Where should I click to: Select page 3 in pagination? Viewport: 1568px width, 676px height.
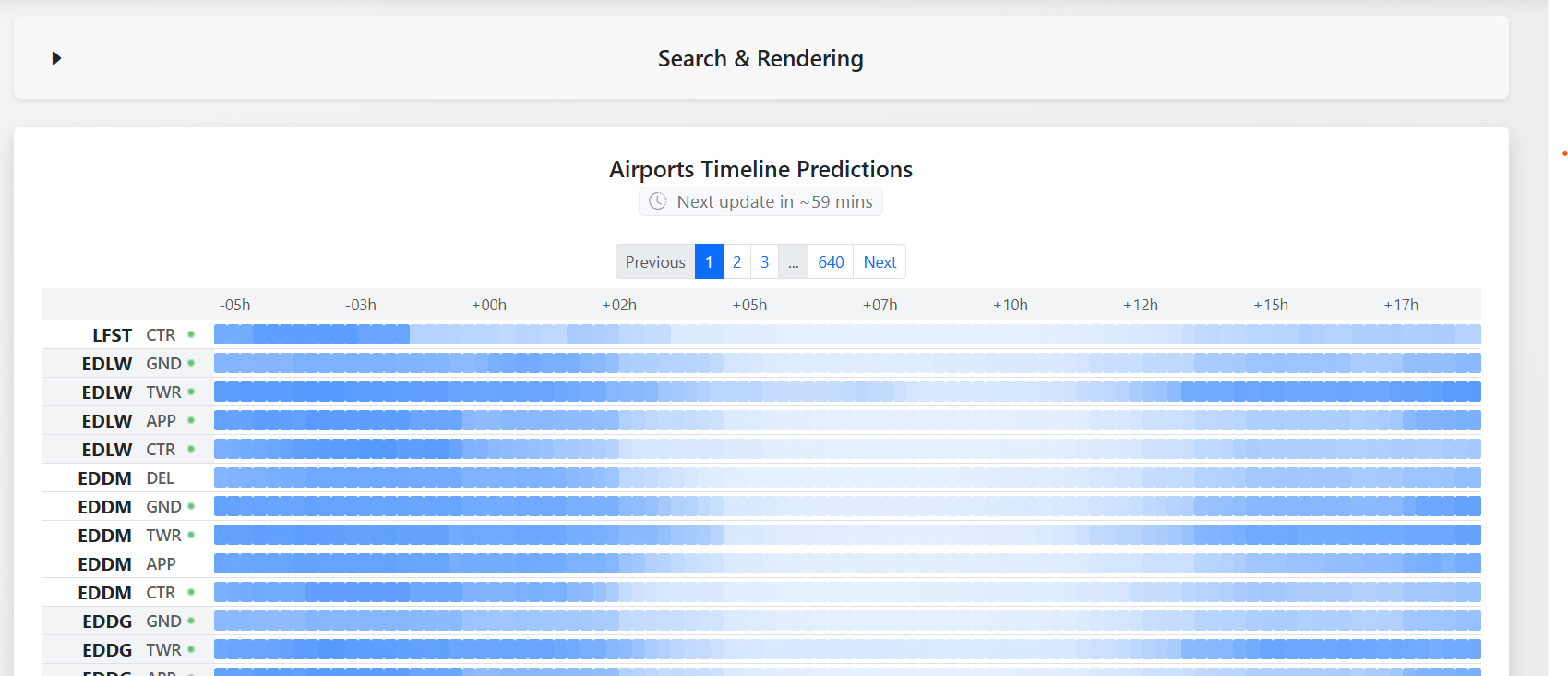click(x=764, y=262)
